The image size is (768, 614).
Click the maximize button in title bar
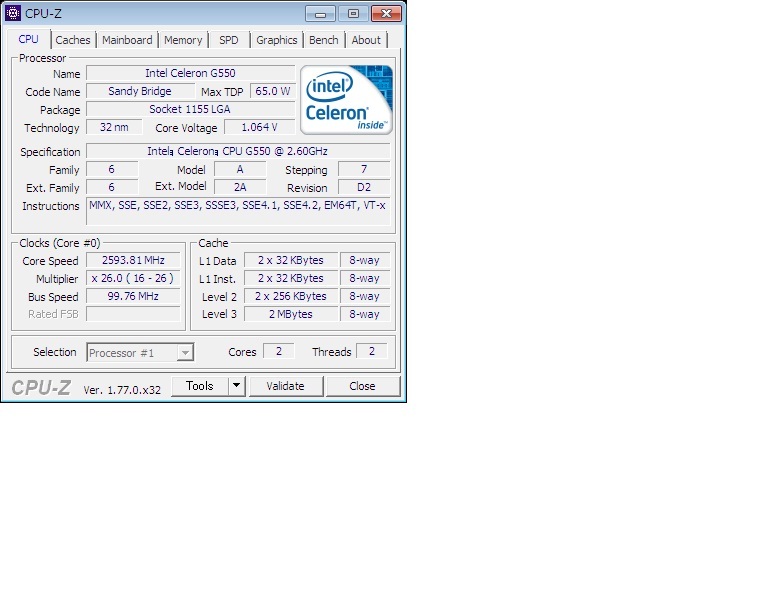pos(353,14)
